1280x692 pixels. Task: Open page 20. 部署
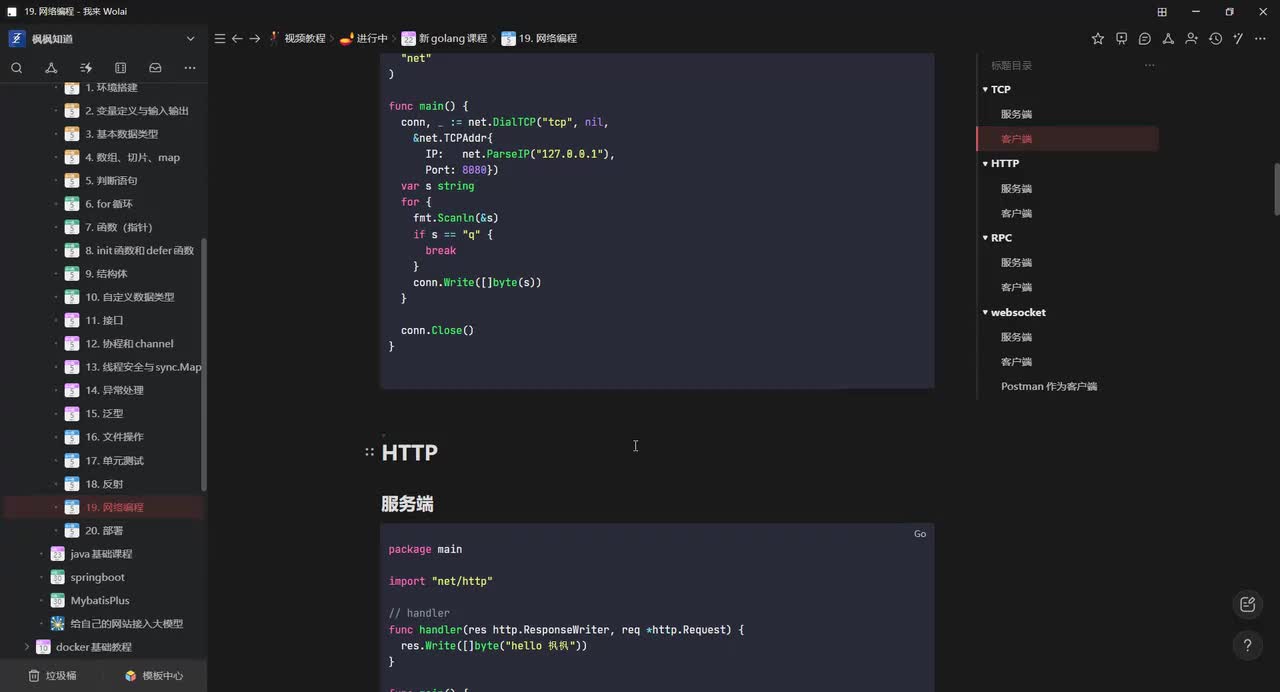[x=104, y=531]
